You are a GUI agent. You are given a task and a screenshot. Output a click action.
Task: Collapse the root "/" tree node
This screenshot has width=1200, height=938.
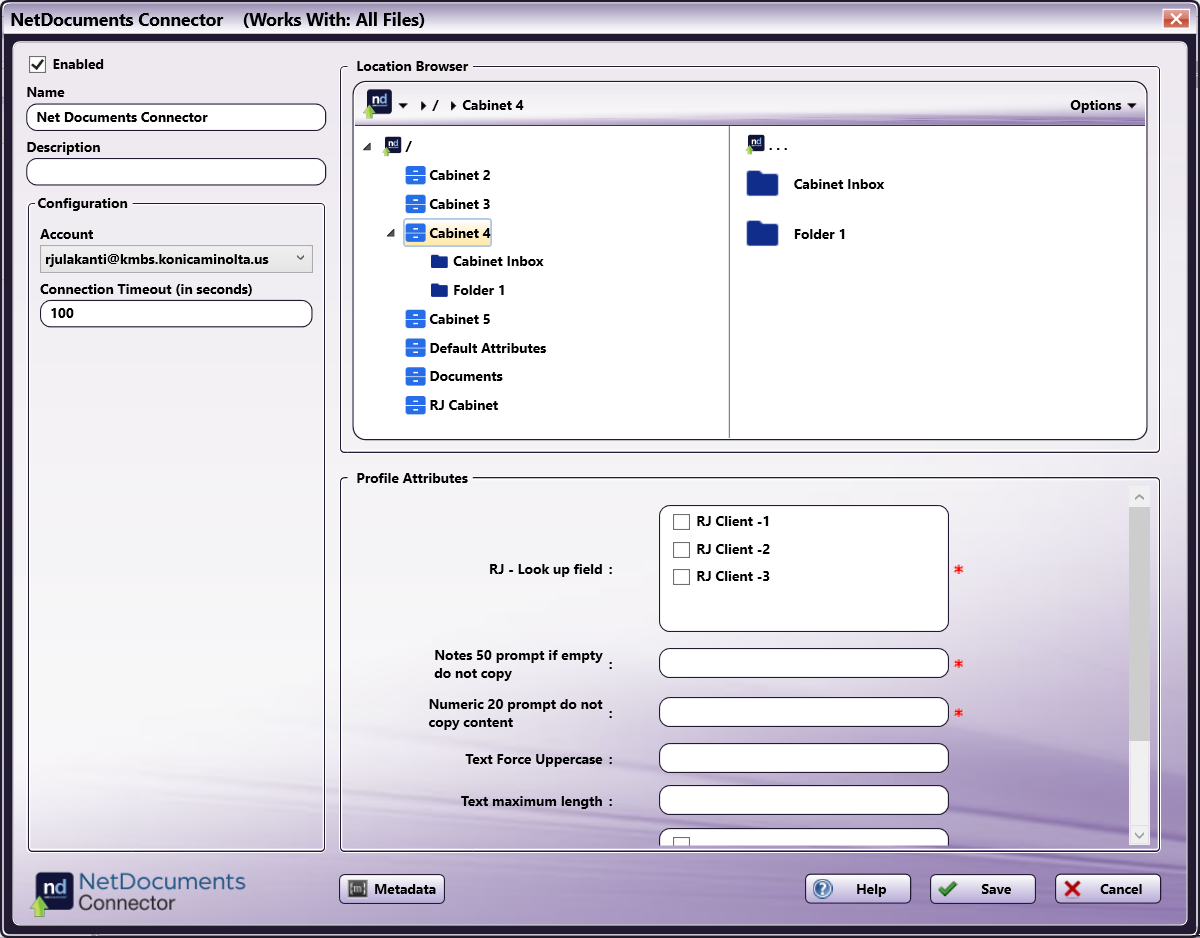[x=367, y=146]
